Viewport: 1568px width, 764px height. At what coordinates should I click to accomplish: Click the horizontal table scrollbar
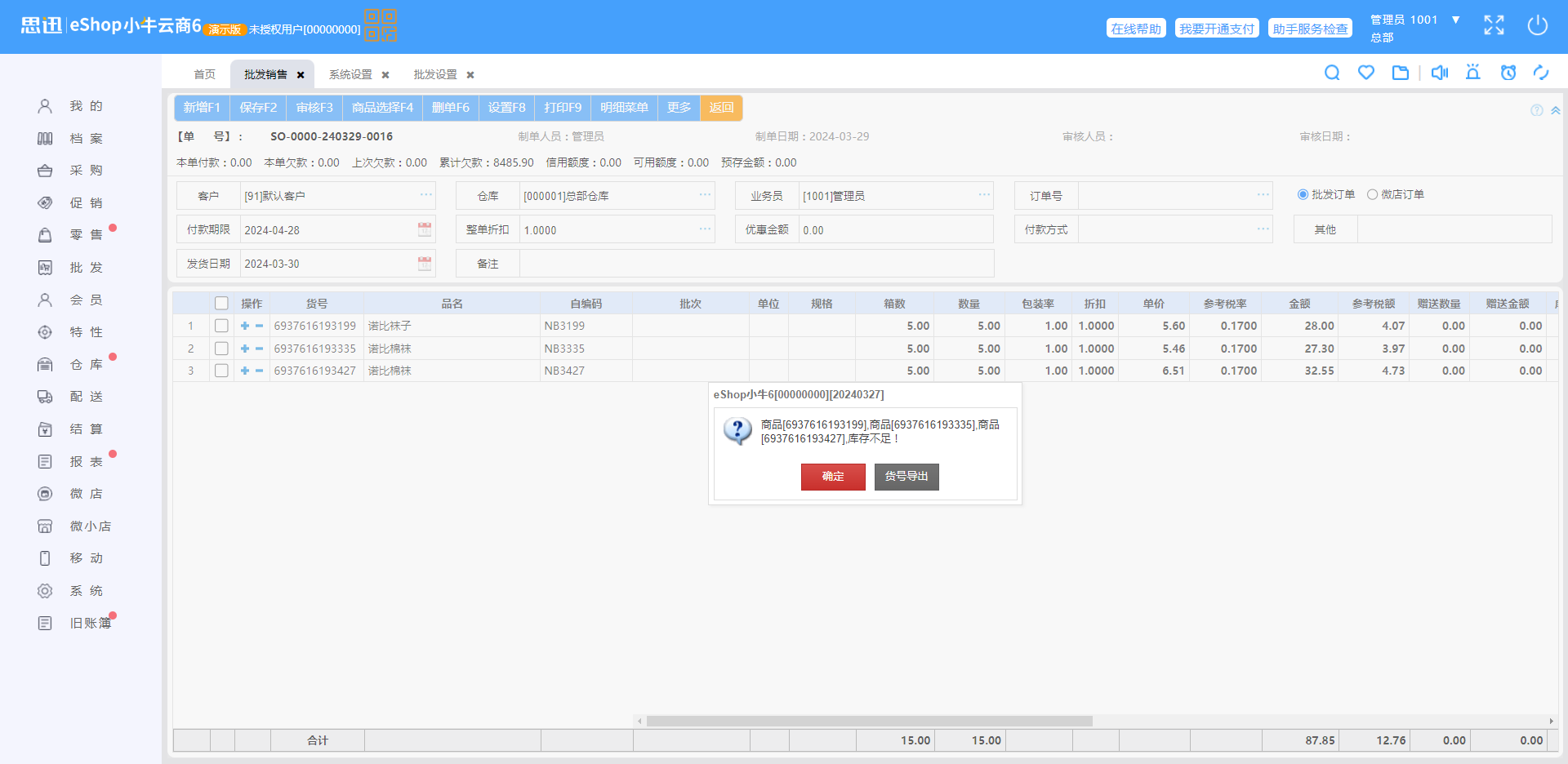(x=869, y=722)
